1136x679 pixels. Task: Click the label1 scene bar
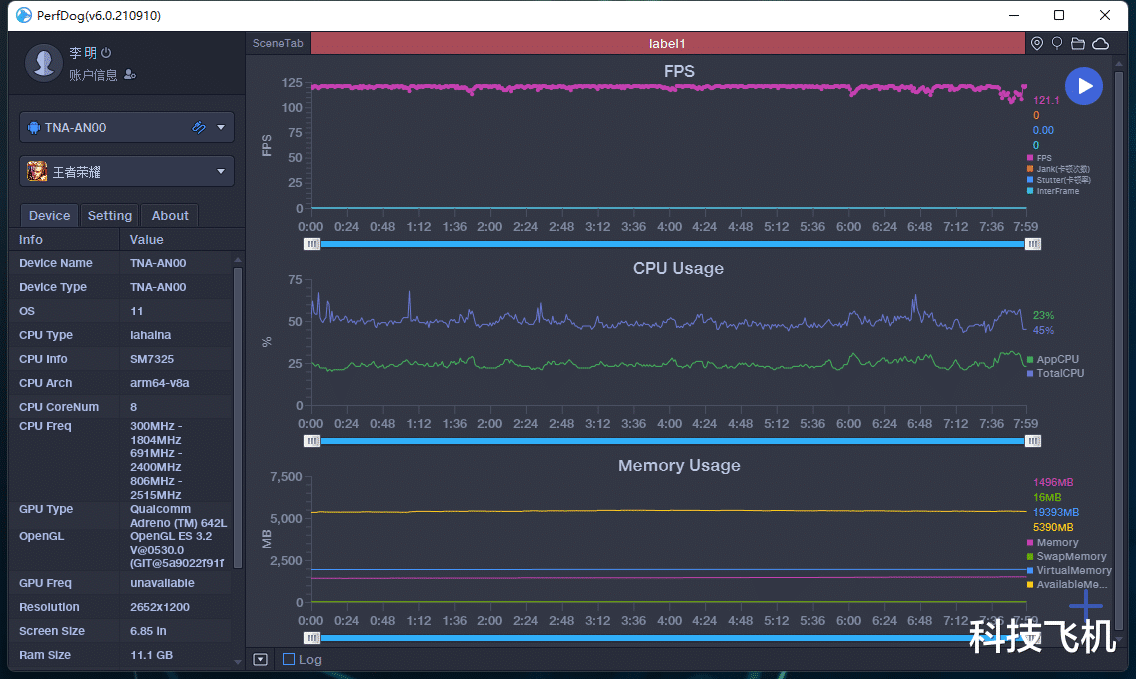coord(667,43)
